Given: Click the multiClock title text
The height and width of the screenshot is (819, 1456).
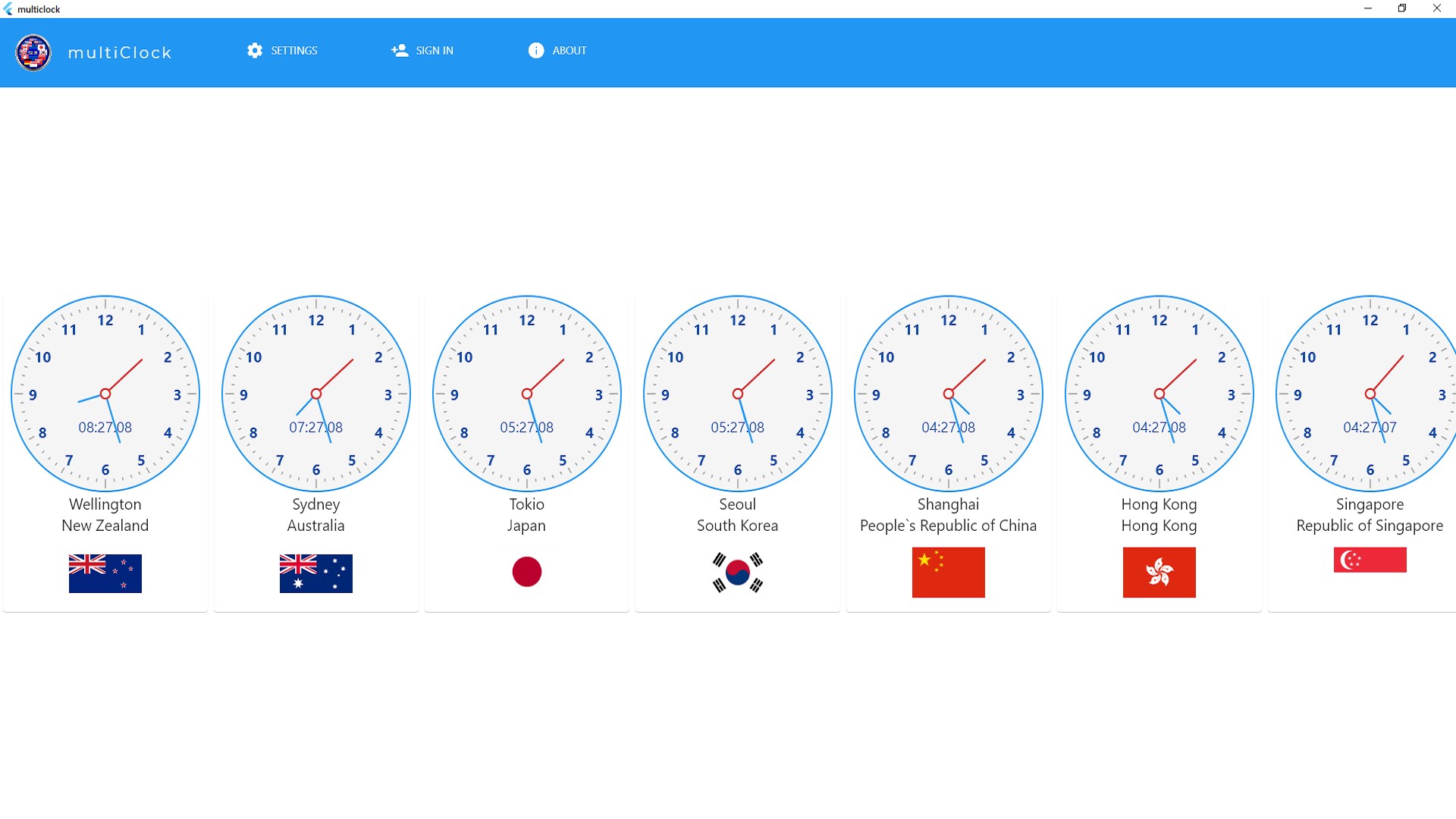Looking at the screenshot, I should [x=120, y=53].
